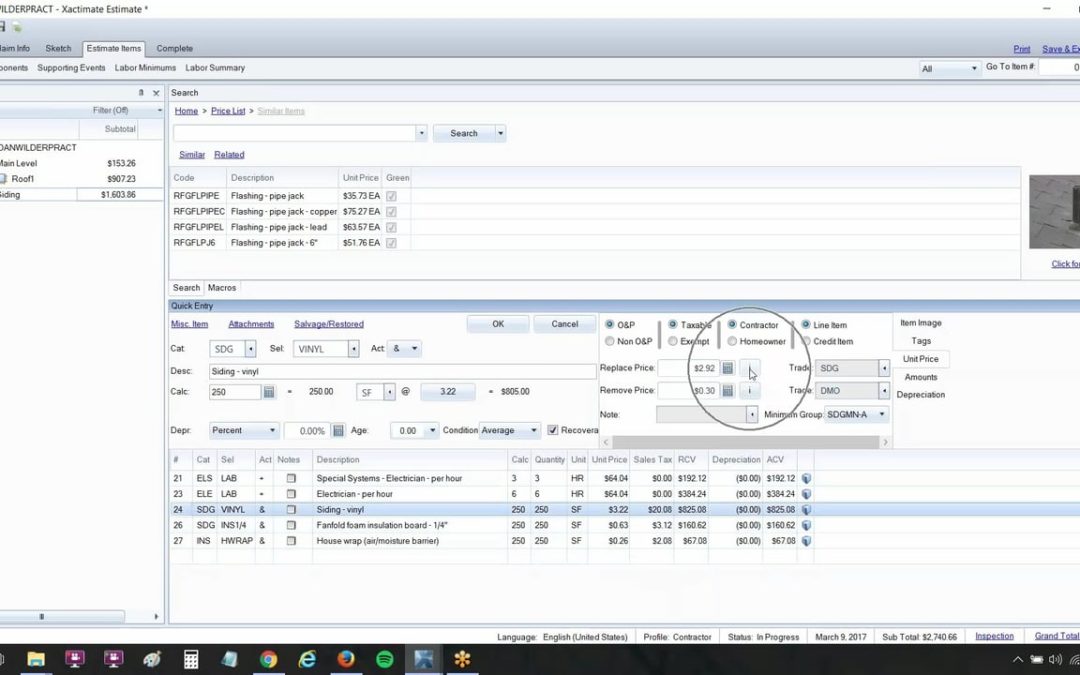Image resolution: width=1080 pixels, height=675 pixels.
Task: Expand the Sel VINYL selector arrow
Action: point(353,349)
